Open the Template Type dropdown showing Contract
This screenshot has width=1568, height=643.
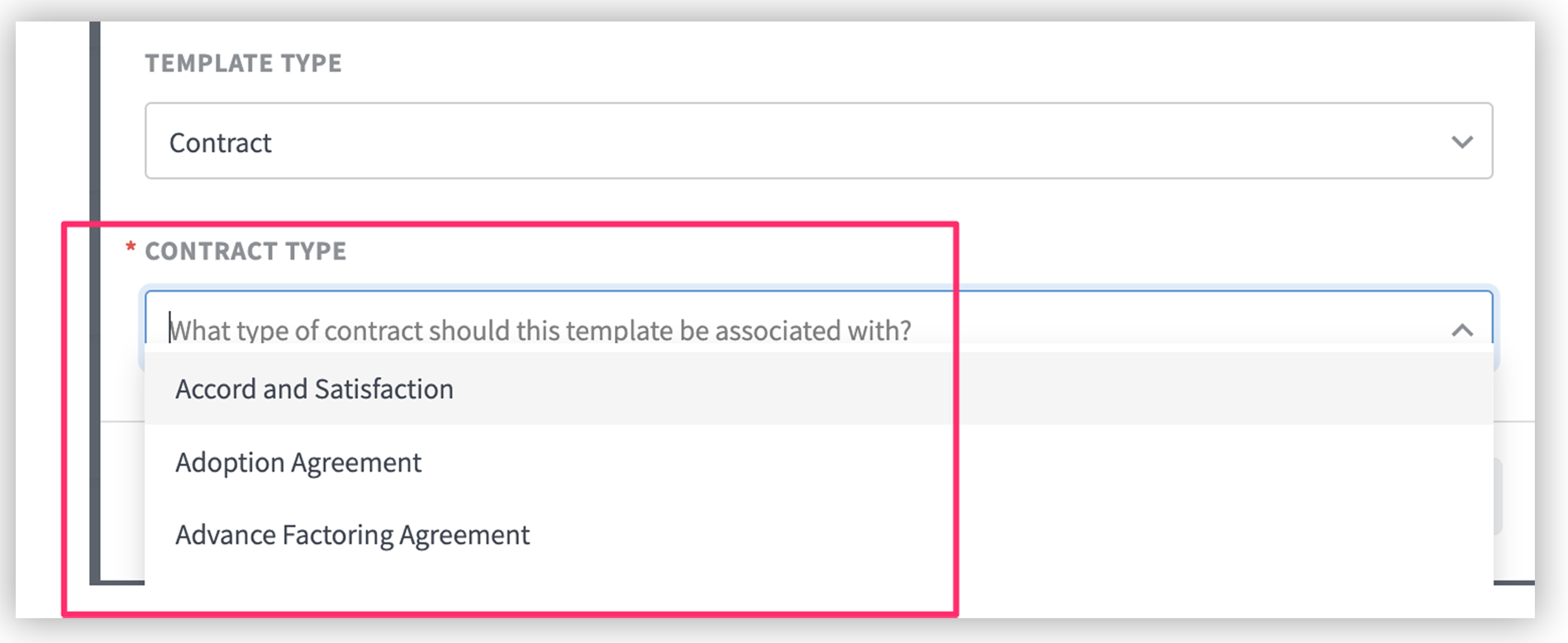818,141
